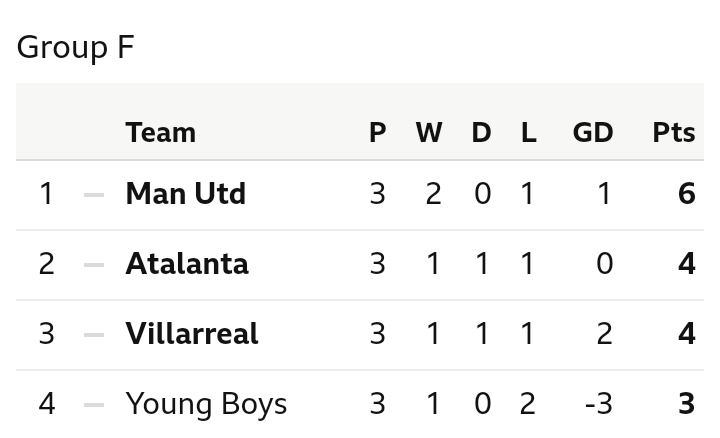Click the Team column header
720x438 pixels.
[161, 133]
